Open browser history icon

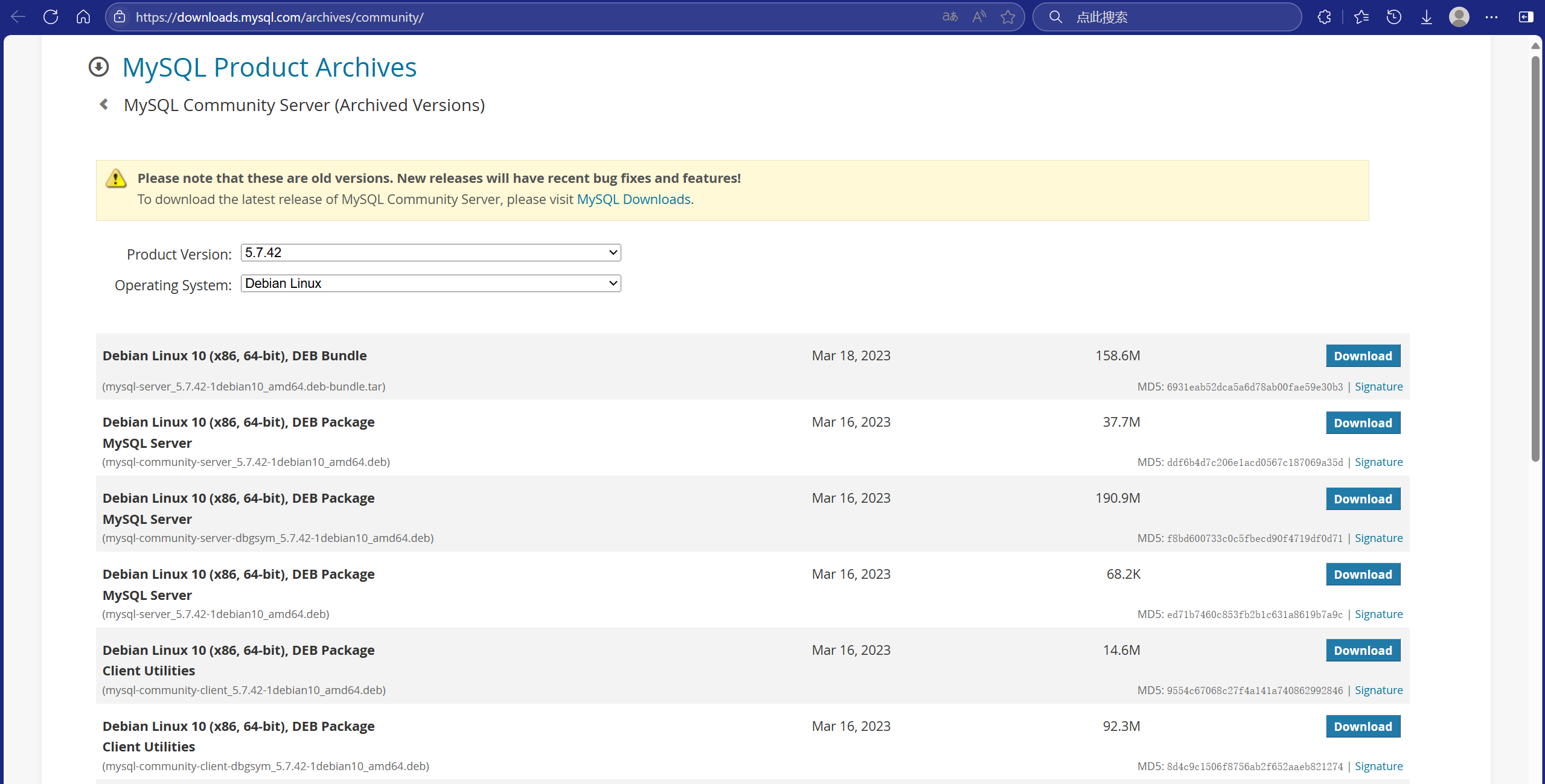tap(1394, 17)
